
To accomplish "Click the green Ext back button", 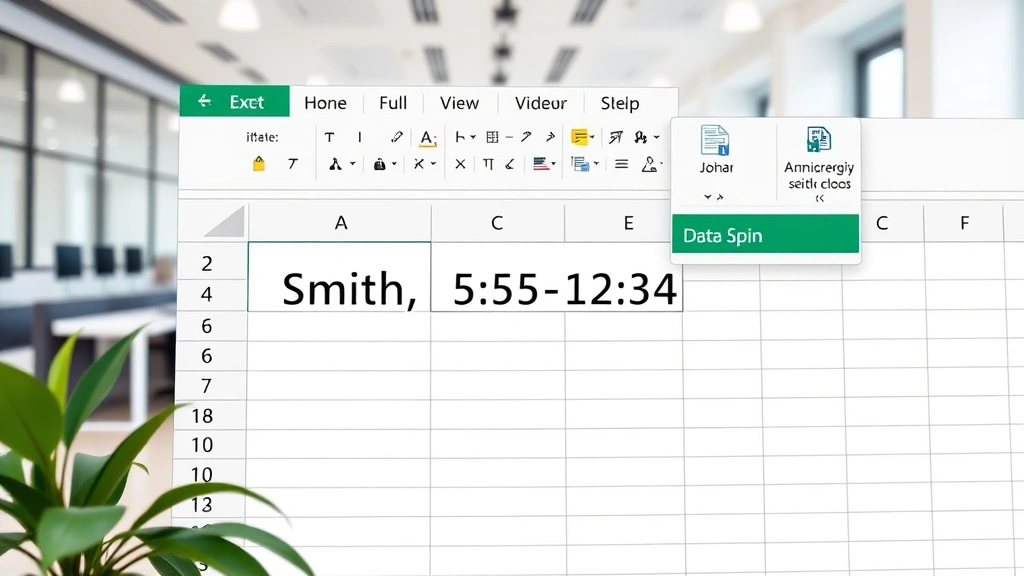I will coord(234,101).
